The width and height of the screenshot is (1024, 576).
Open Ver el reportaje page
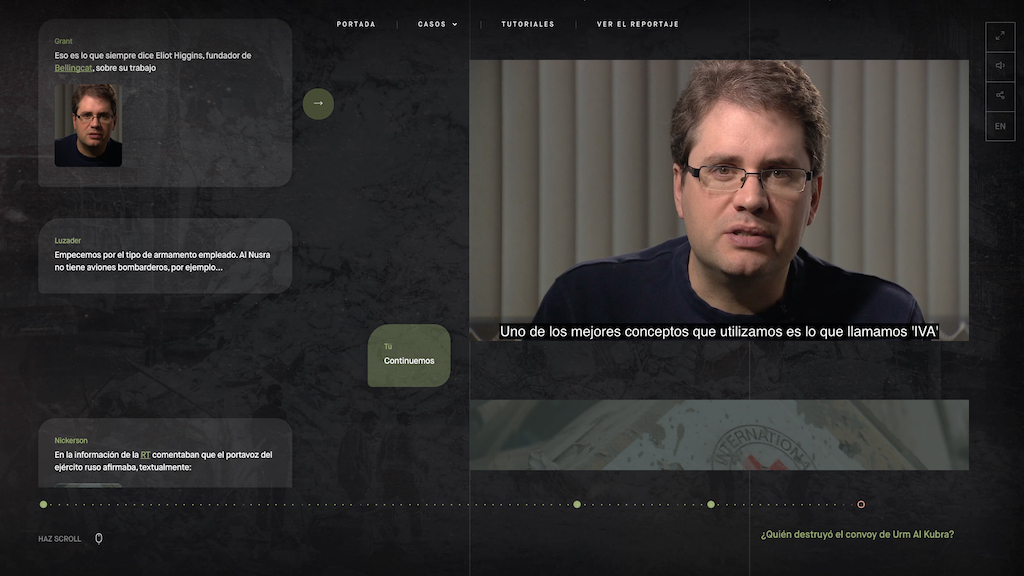637,24
